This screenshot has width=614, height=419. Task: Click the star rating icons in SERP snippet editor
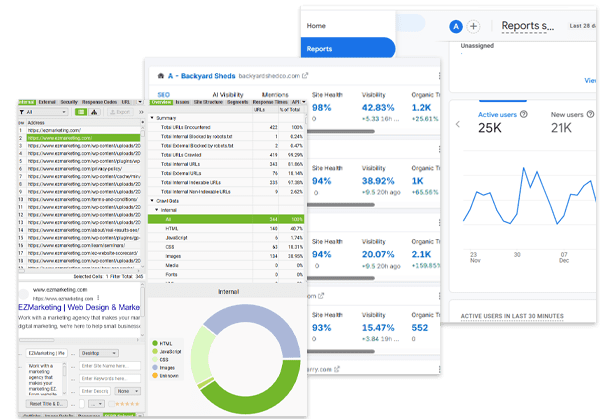[x=127, y=404]
